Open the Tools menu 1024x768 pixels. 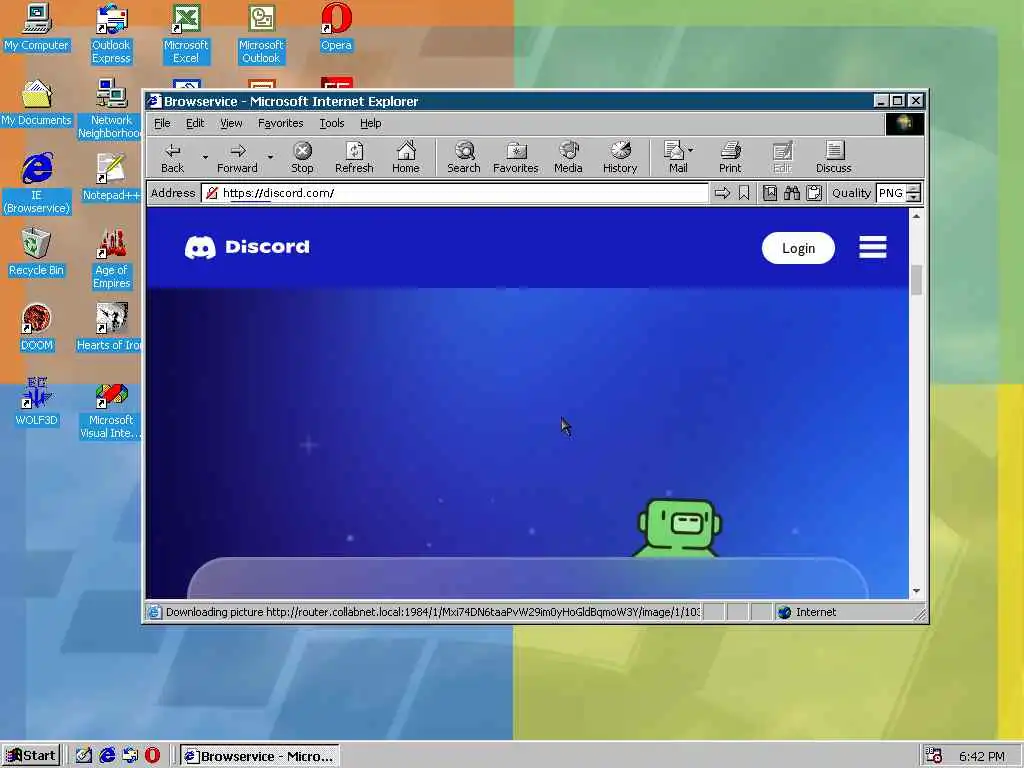[x=332, y=123]
